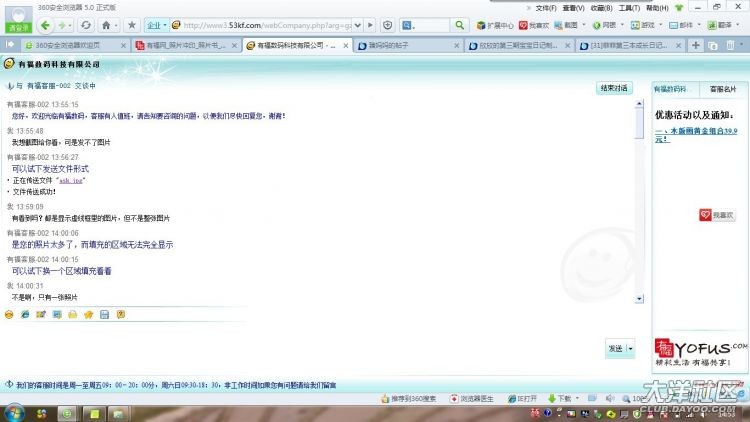Click the bookmark star icon beside address bar
The height and width of the screenshot is (422, 750).
(131, 24)
